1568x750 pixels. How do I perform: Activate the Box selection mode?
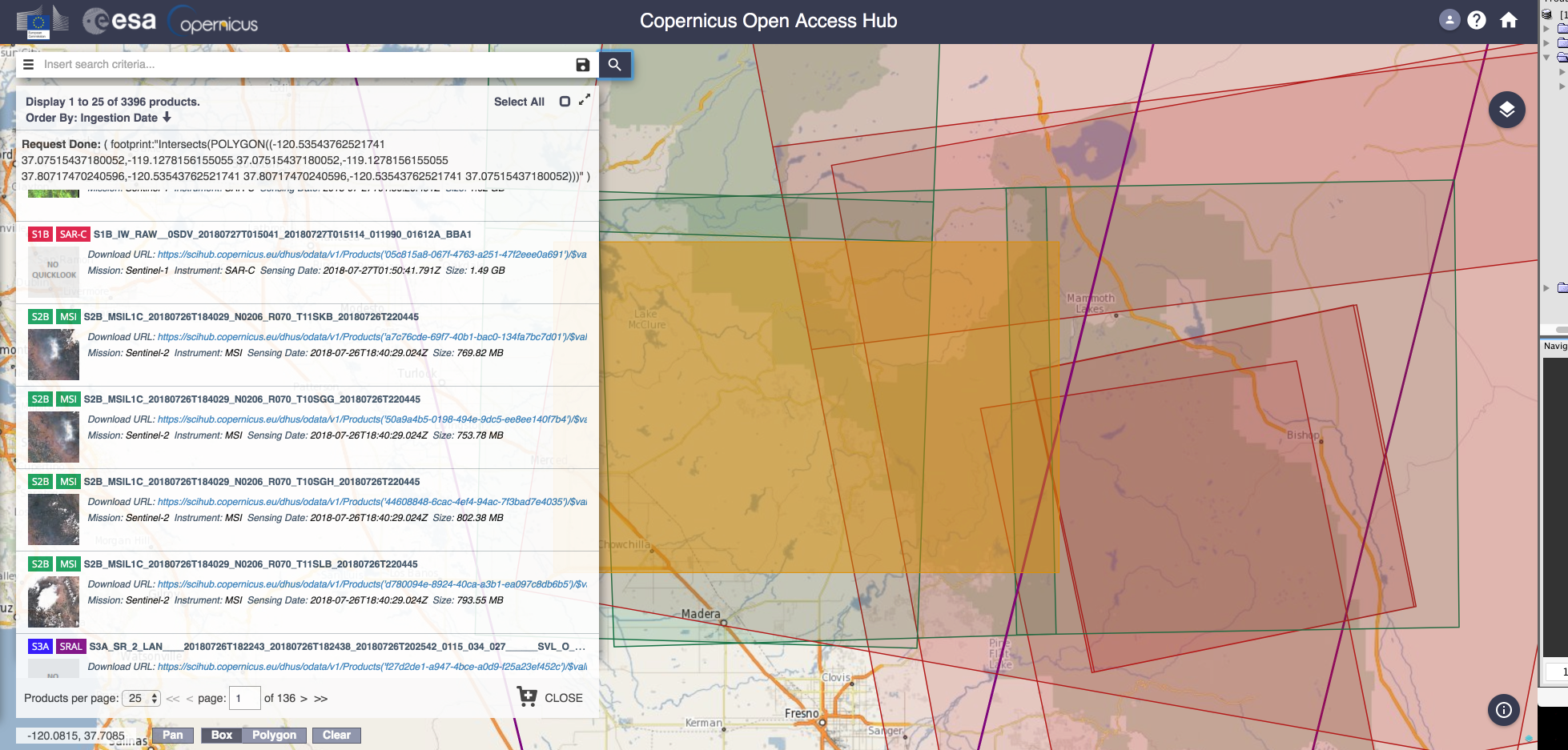[222, 736]
